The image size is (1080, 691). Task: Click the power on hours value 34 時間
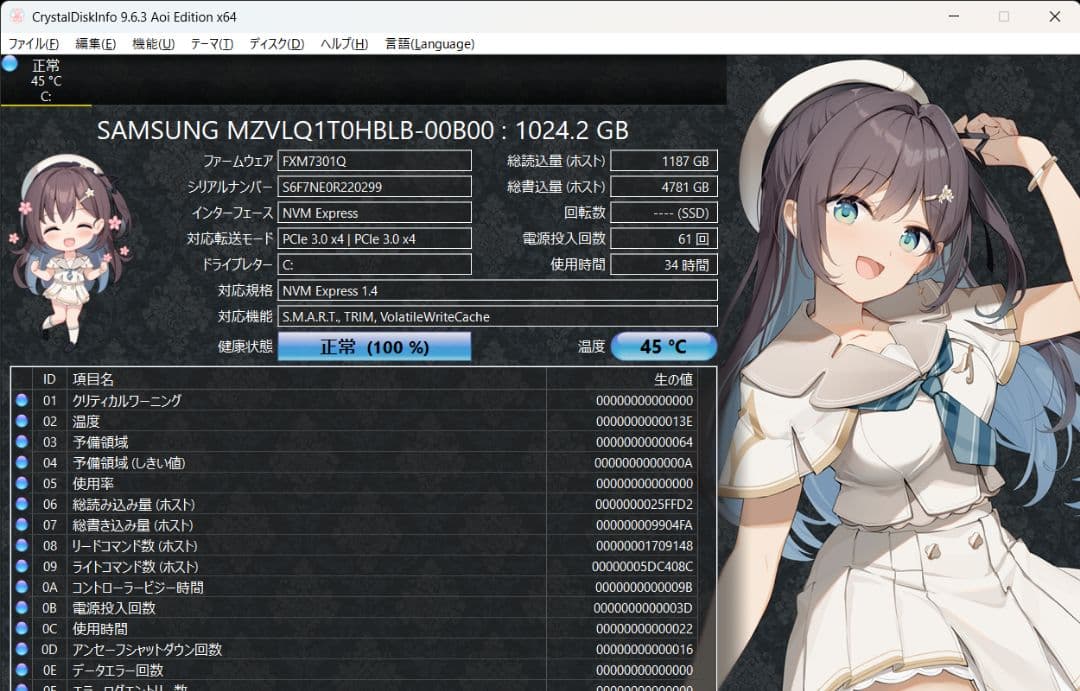point(664,265)
